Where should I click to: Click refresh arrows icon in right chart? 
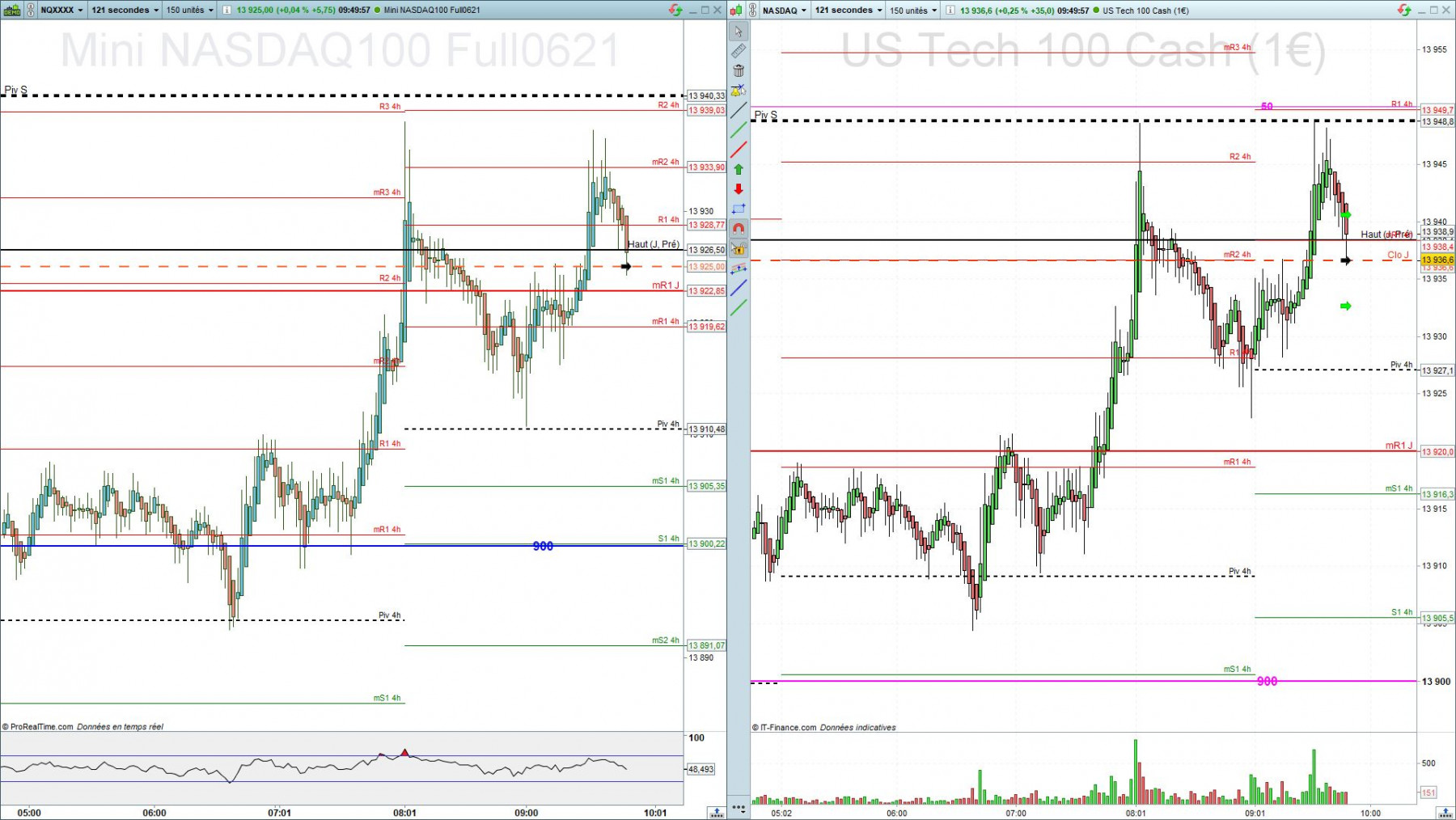[x=1404, y=11]
